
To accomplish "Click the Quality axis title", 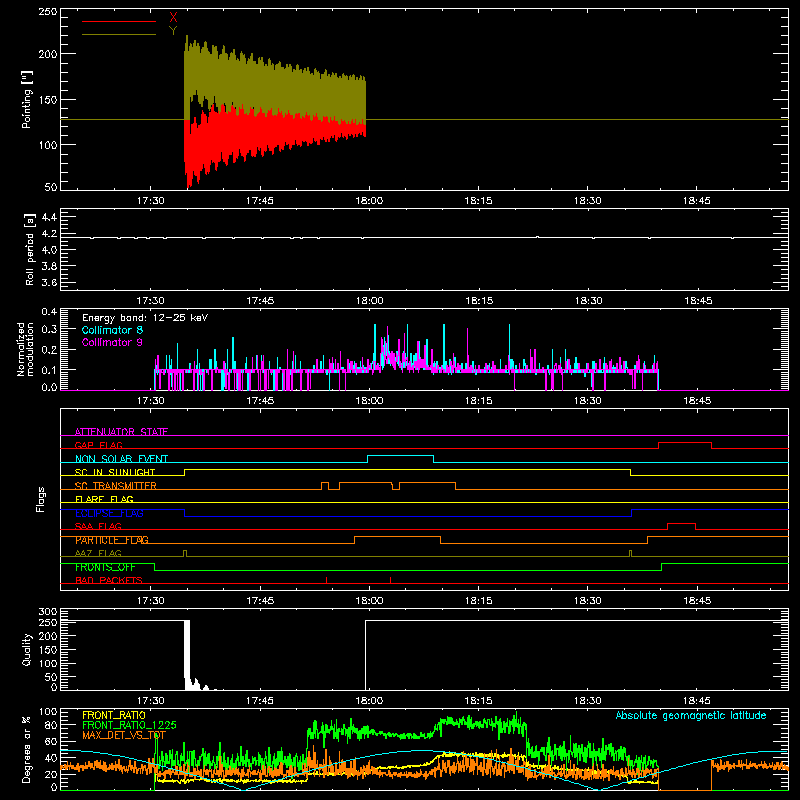I will pos(27,649).
